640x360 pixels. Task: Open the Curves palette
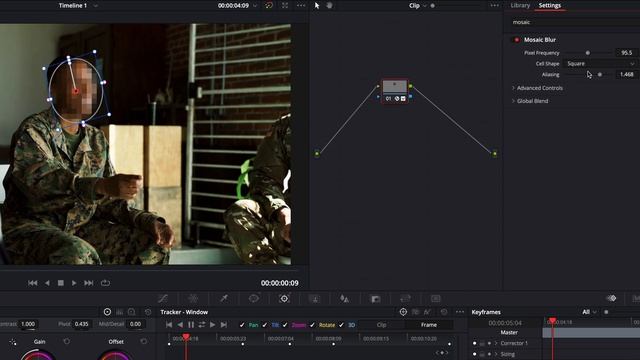tap(163, 298)
